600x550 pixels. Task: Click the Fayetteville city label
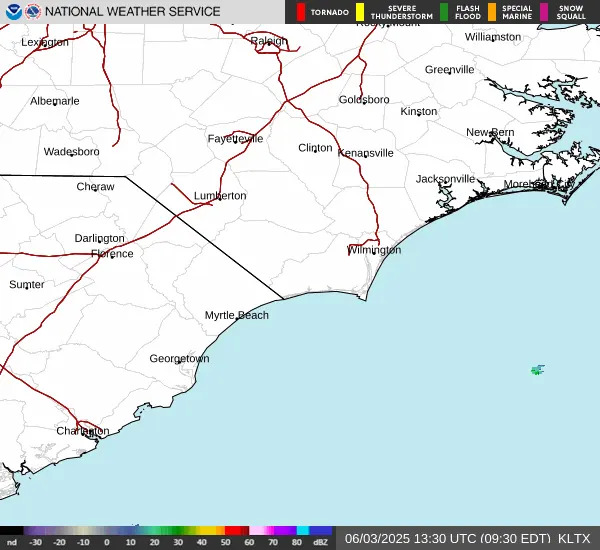point(235,139)
